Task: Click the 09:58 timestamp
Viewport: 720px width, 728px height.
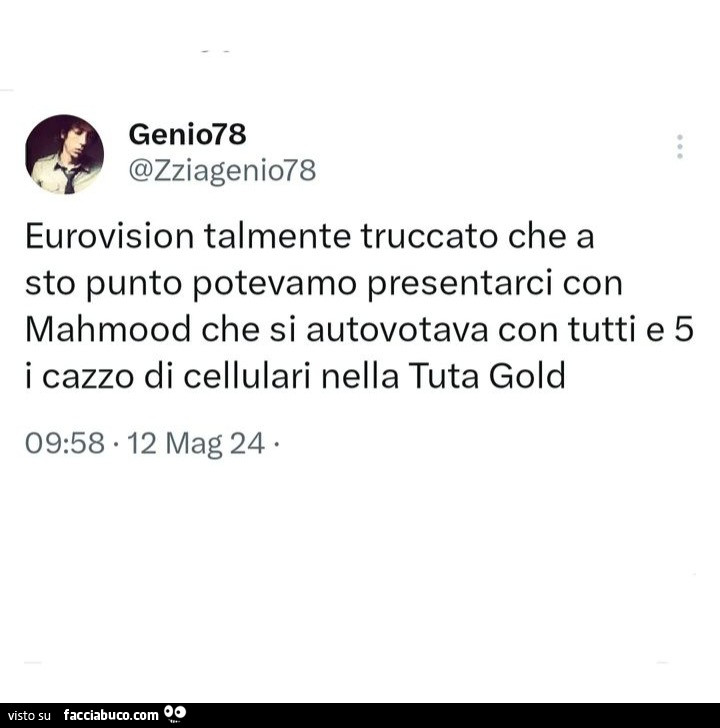Action: (x=65, y=443)
